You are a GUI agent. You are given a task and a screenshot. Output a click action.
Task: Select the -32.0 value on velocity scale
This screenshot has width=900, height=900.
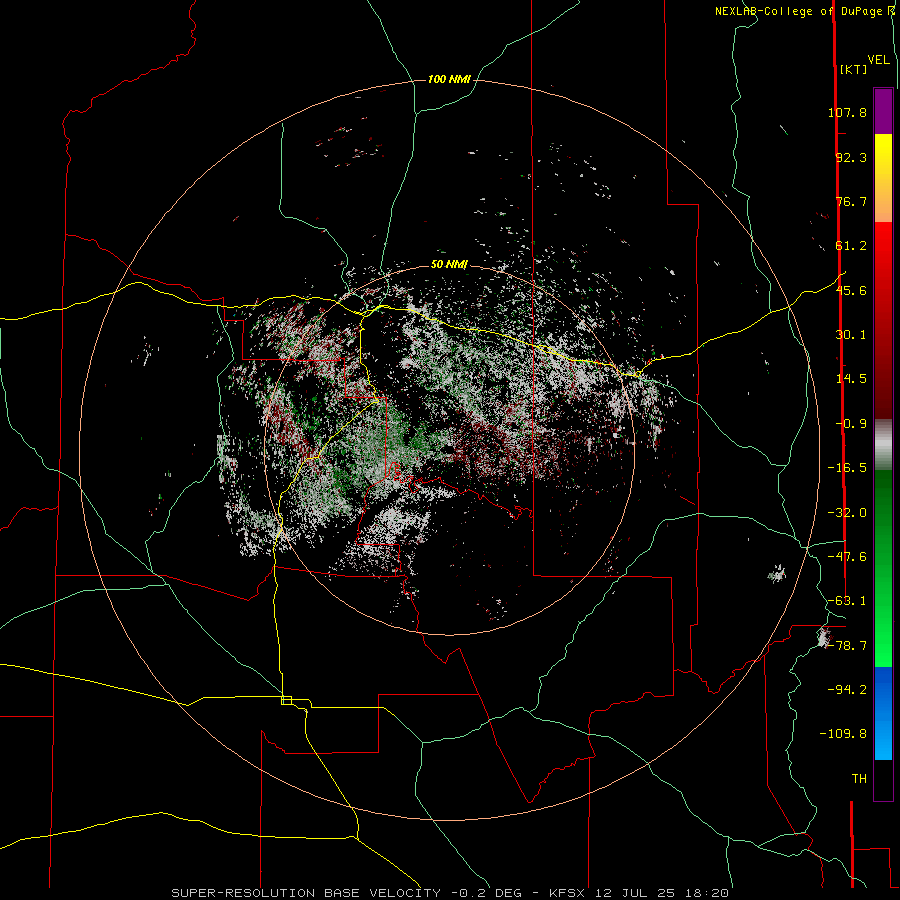pyautogui.click(x=847, y=513)
